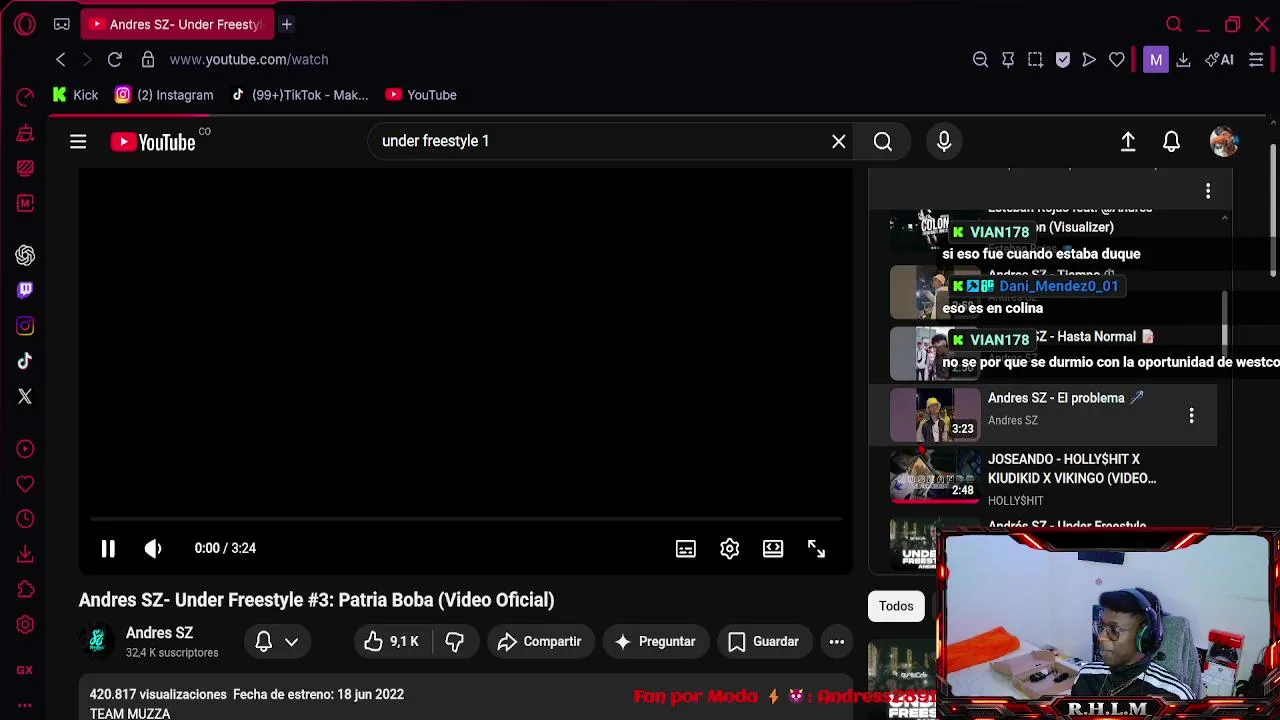The height and width of the screenshot is (720, 1280).
Task: Save video with Guardar button
Action: click(763, 642)
